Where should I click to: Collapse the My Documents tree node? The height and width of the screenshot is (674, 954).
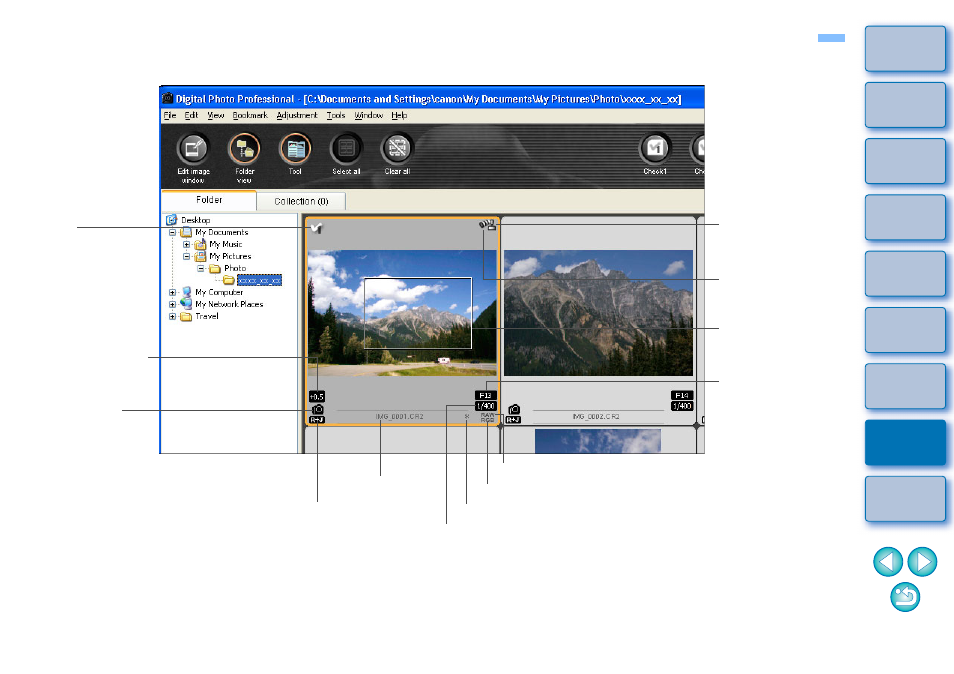click(172, 232)
